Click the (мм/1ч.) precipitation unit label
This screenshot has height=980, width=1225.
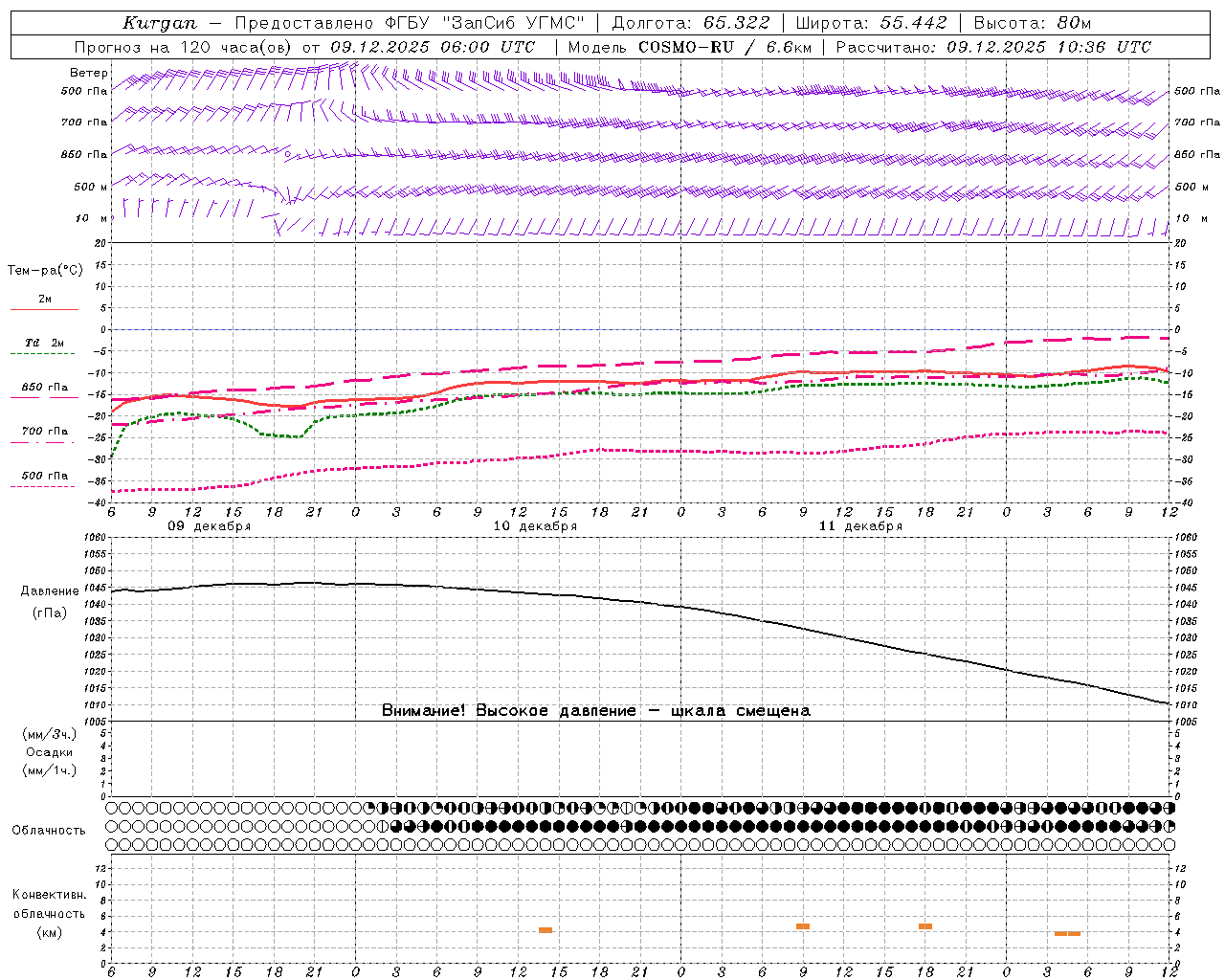pyautogui.click(x=49, y=770)
